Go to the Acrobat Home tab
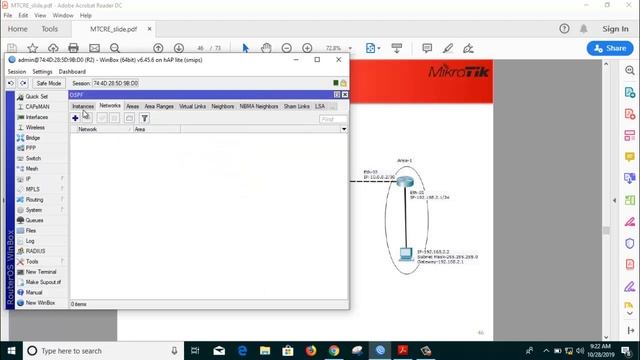Viewport: 640px width, 360px height. coord(18,29)
